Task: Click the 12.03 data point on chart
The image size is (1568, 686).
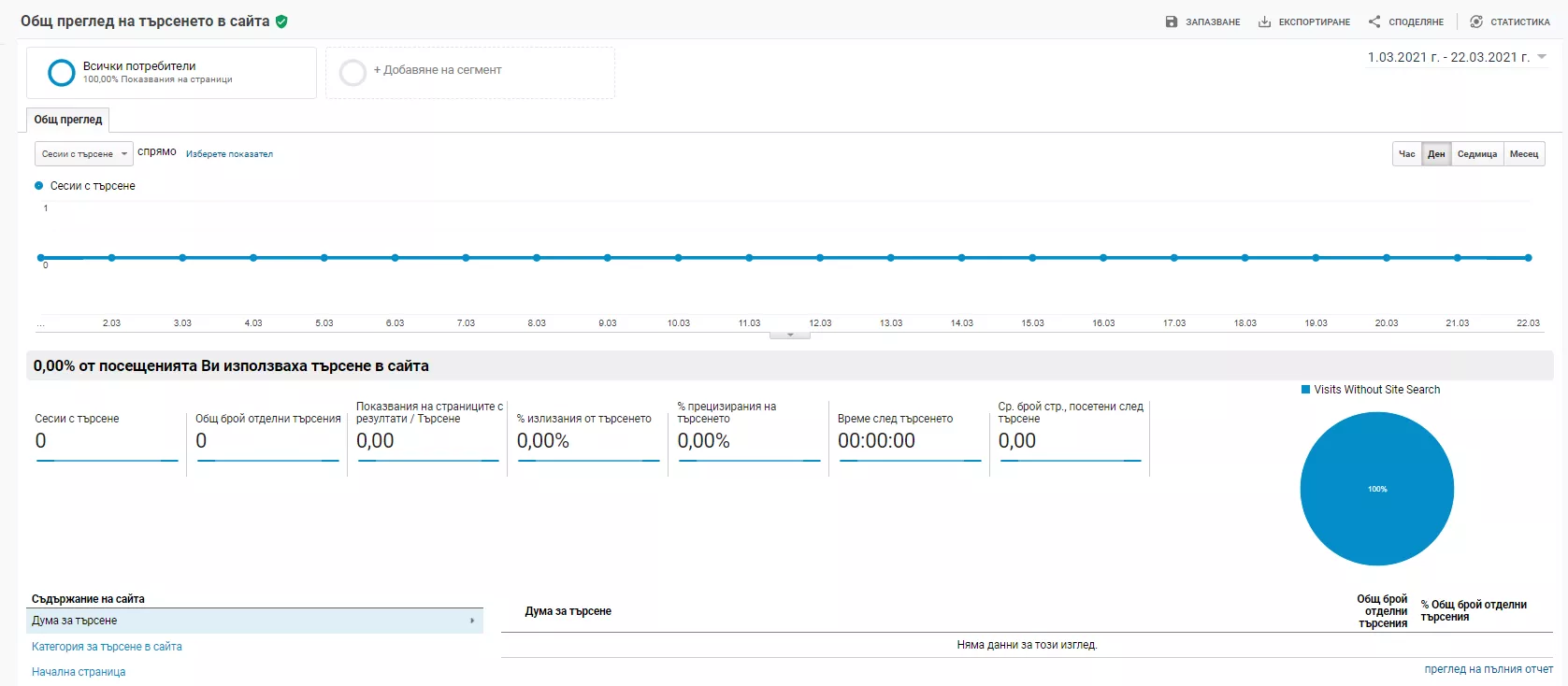Action: (x=820, y=258)
